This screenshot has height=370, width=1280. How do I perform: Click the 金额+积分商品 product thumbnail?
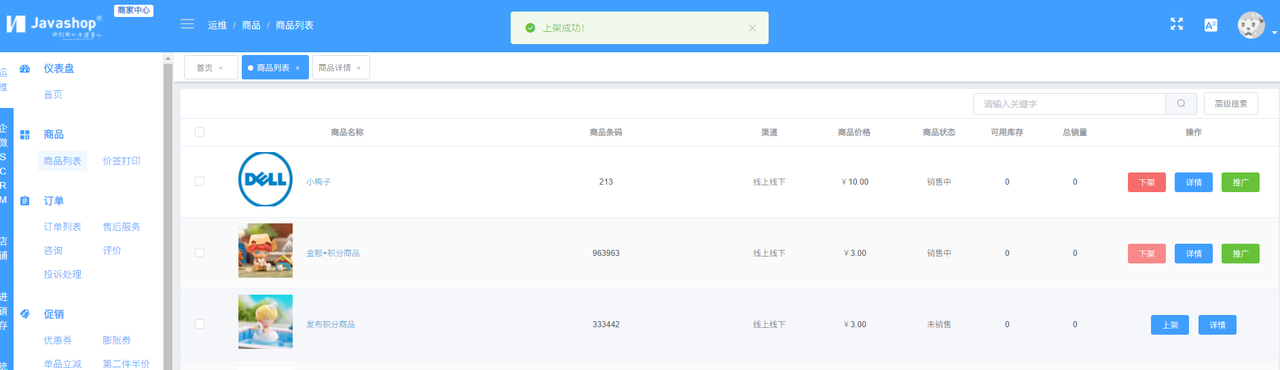click(265, 251)
